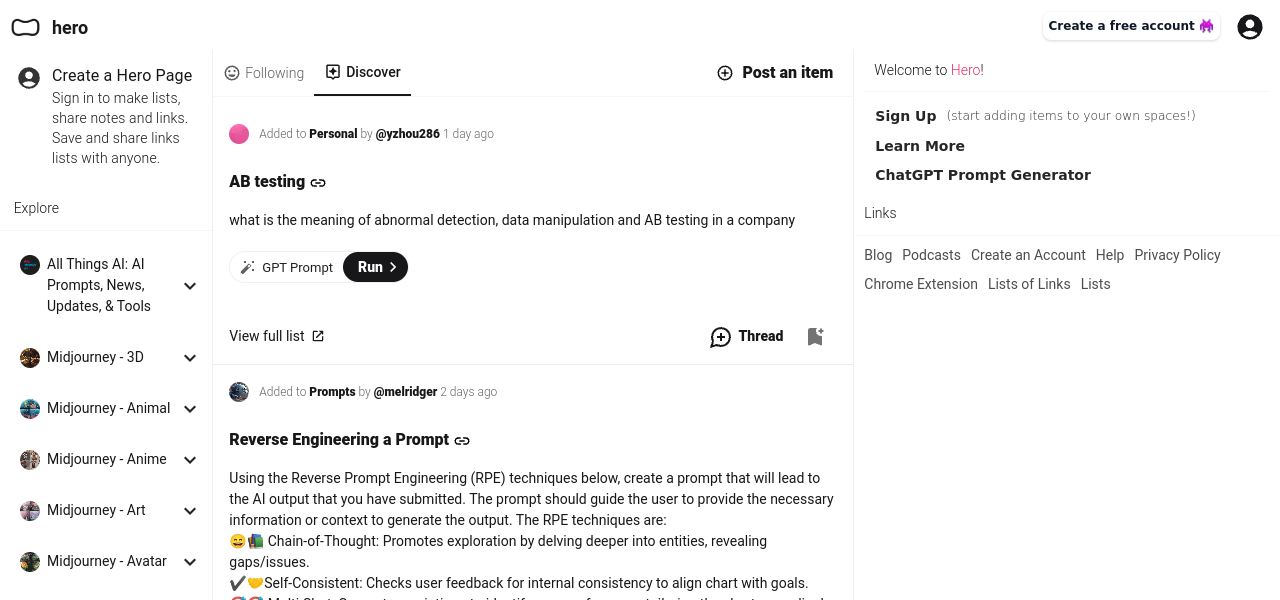Viewport: 1280px width, 600px height.
Task: Open the user profile account icon
Action: tap(1249, 27)
